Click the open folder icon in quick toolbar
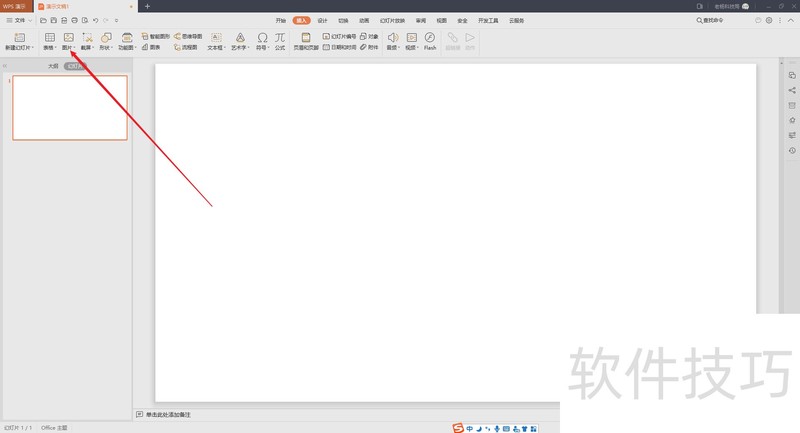The width and height of the screenshot is (800, 433). [43, 20]
